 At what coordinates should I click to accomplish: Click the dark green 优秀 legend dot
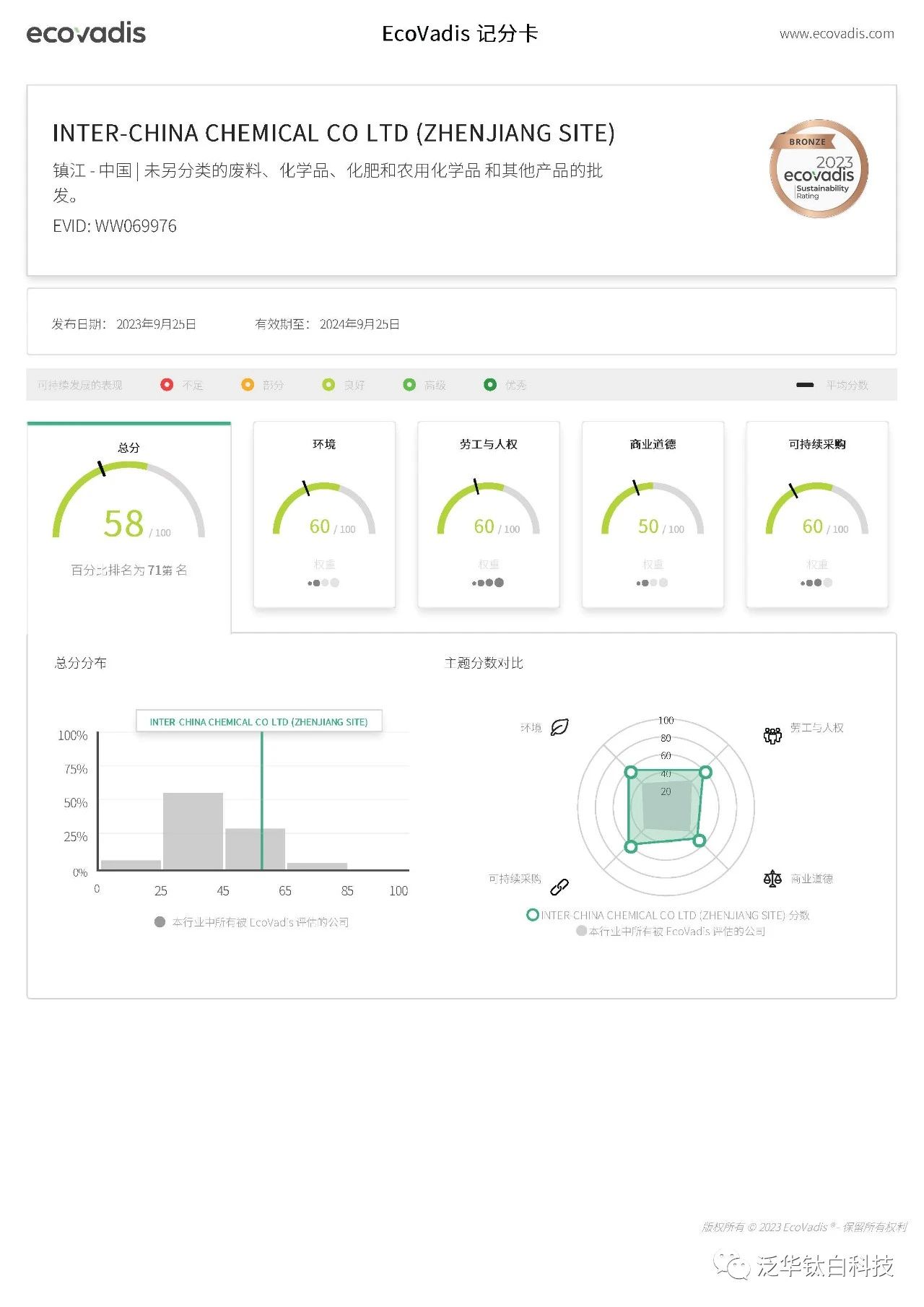pyautogui.click(x=490, y=385)
